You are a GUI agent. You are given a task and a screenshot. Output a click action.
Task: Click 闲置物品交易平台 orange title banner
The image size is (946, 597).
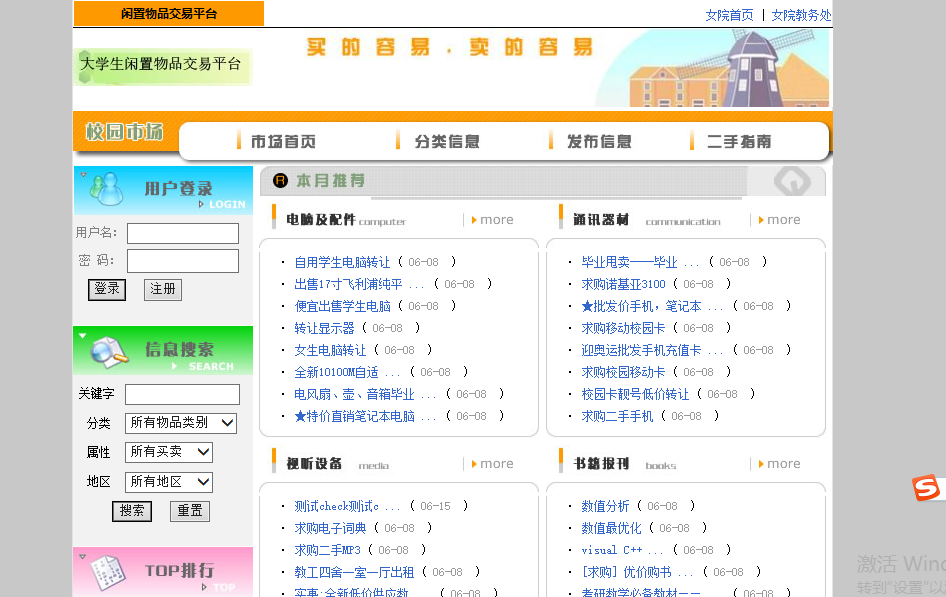pyautogui.click(x=169, y=14)
